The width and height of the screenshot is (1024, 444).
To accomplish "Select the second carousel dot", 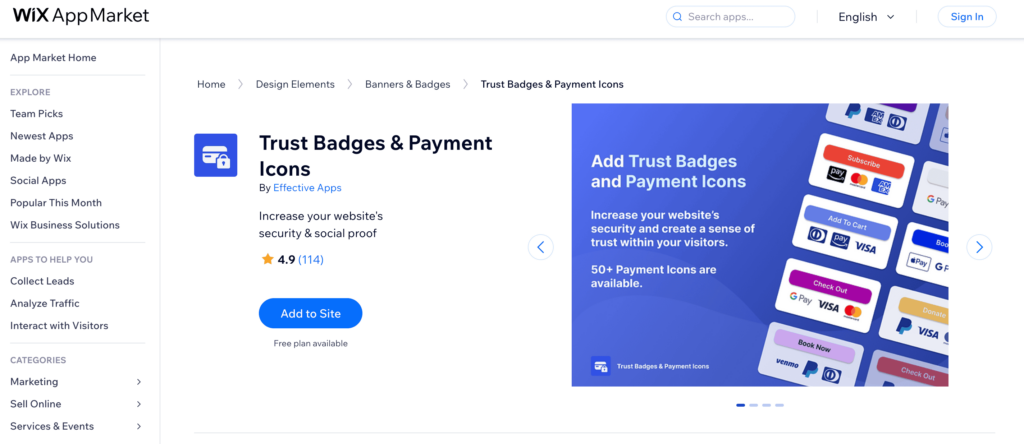I will (x=754, y=405).
